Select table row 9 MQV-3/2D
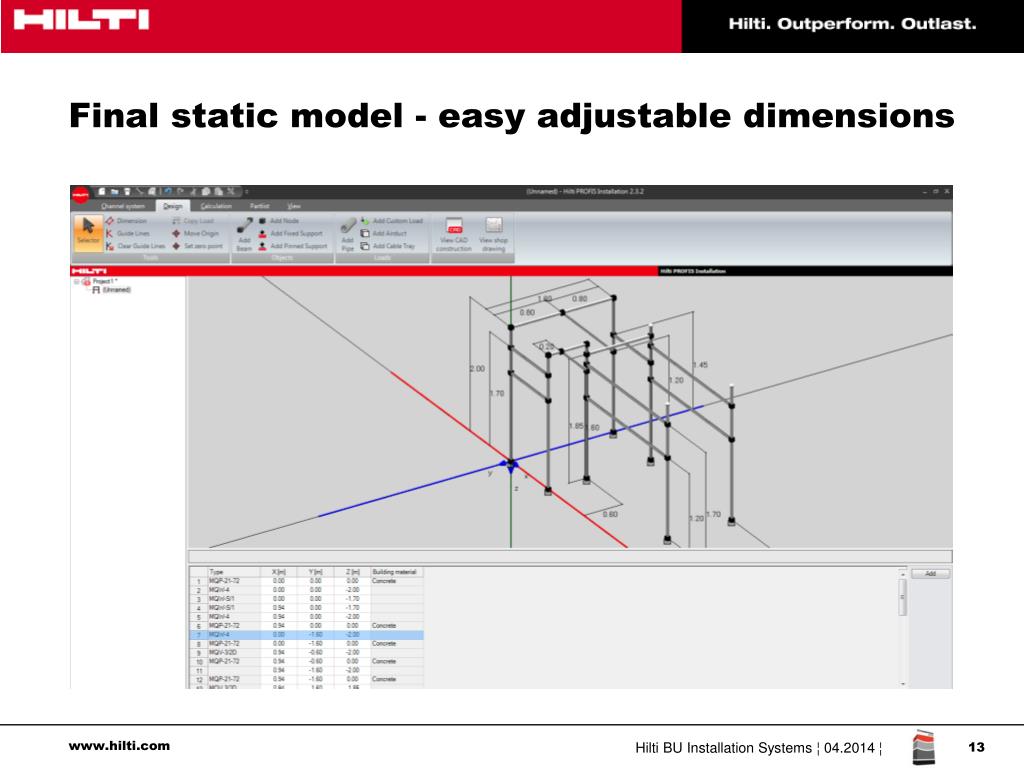 306,652
